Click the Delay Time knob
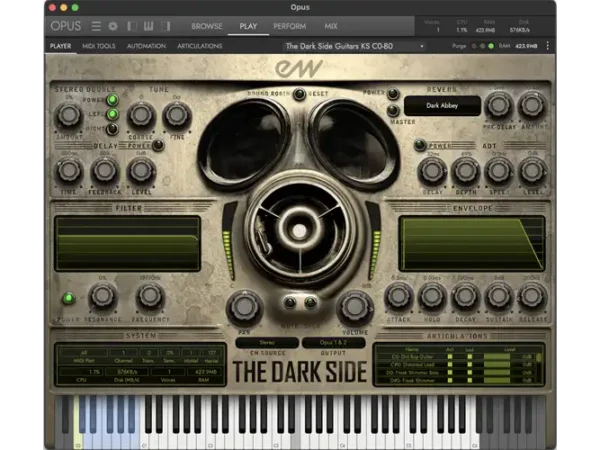The height and width of the screenshot is (450, 600). click(x=69, y=171)
